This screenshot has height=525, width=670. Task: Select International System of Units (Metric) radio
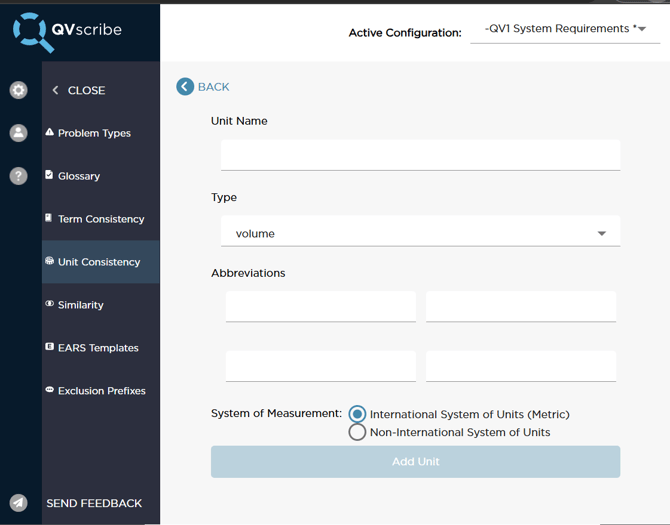(x=357, y=414)
